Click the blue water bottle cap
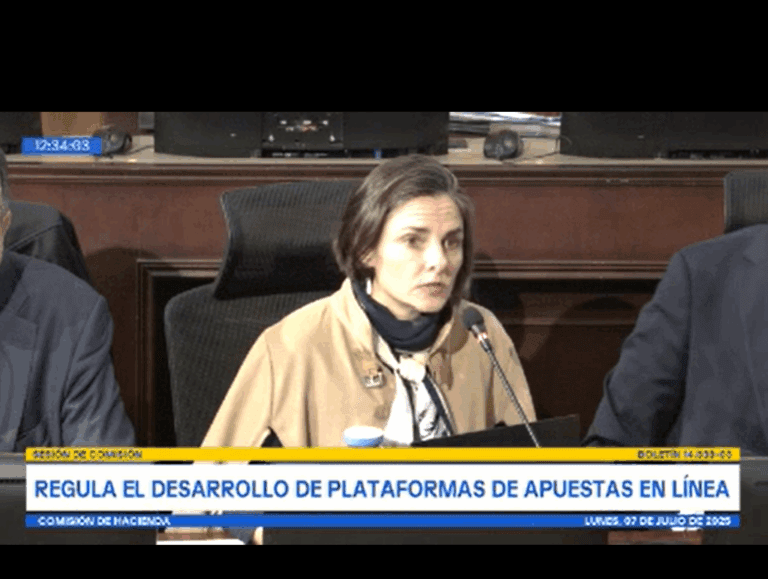This screenshot has height=579, width=768. point(364,435)
